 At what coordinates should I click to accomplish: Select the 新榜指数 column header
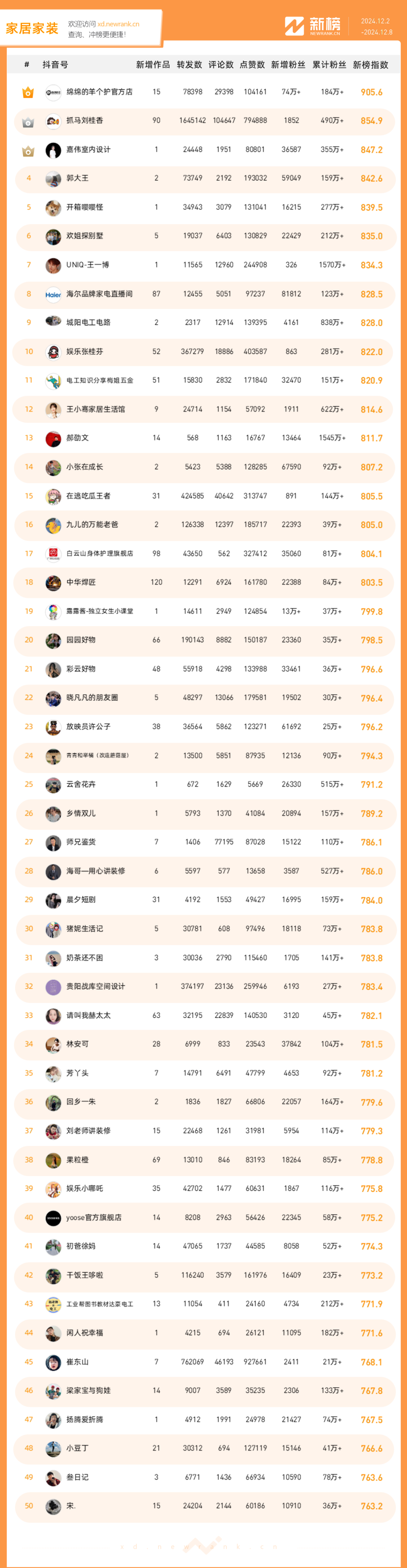coord(370,65)
